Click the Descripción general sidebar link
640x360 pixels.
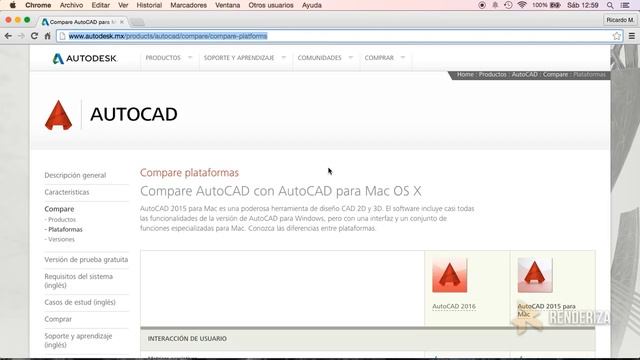point(75,175)
